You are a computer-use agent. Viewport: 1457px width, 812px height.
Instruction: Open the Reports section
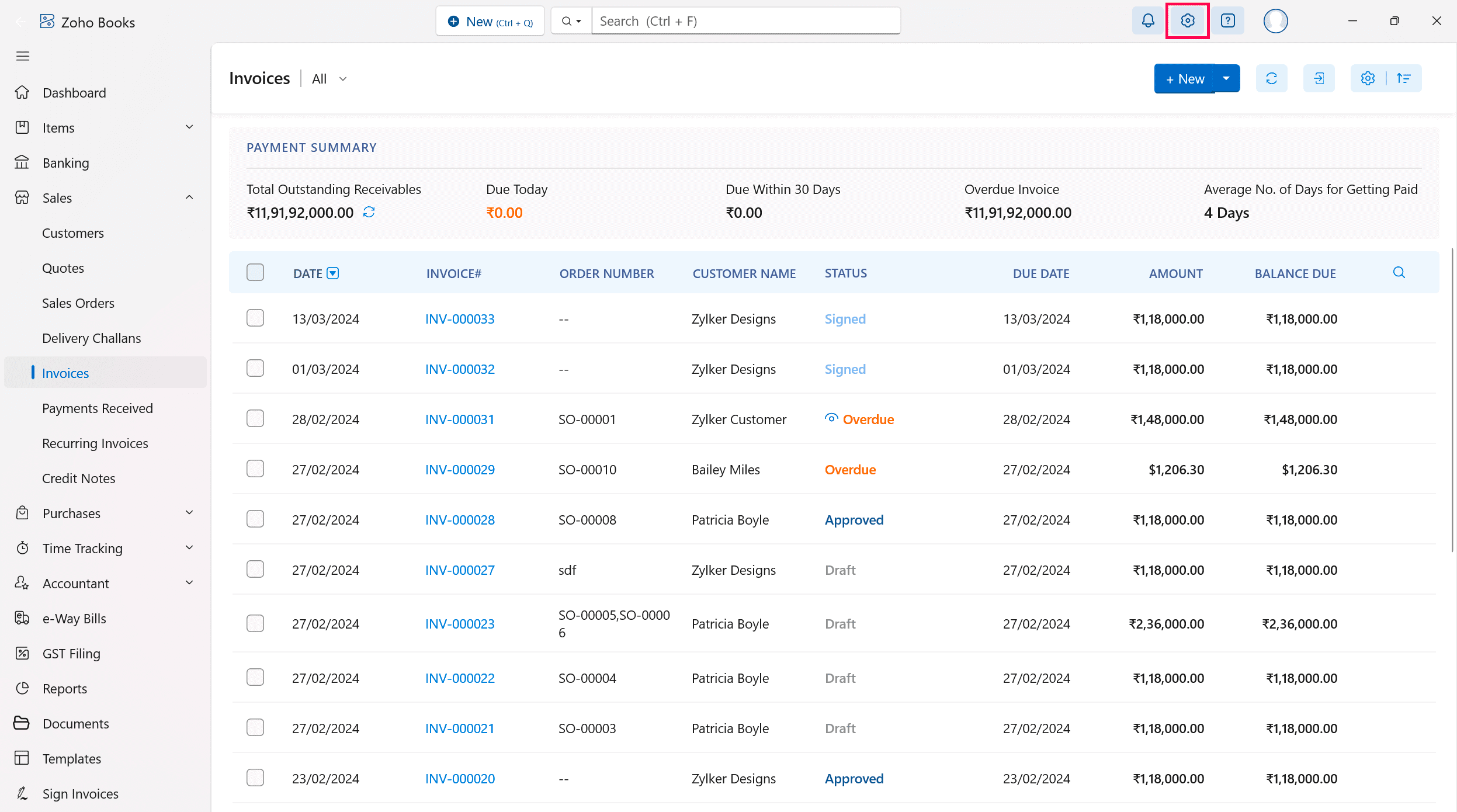[x=65, y=689]
